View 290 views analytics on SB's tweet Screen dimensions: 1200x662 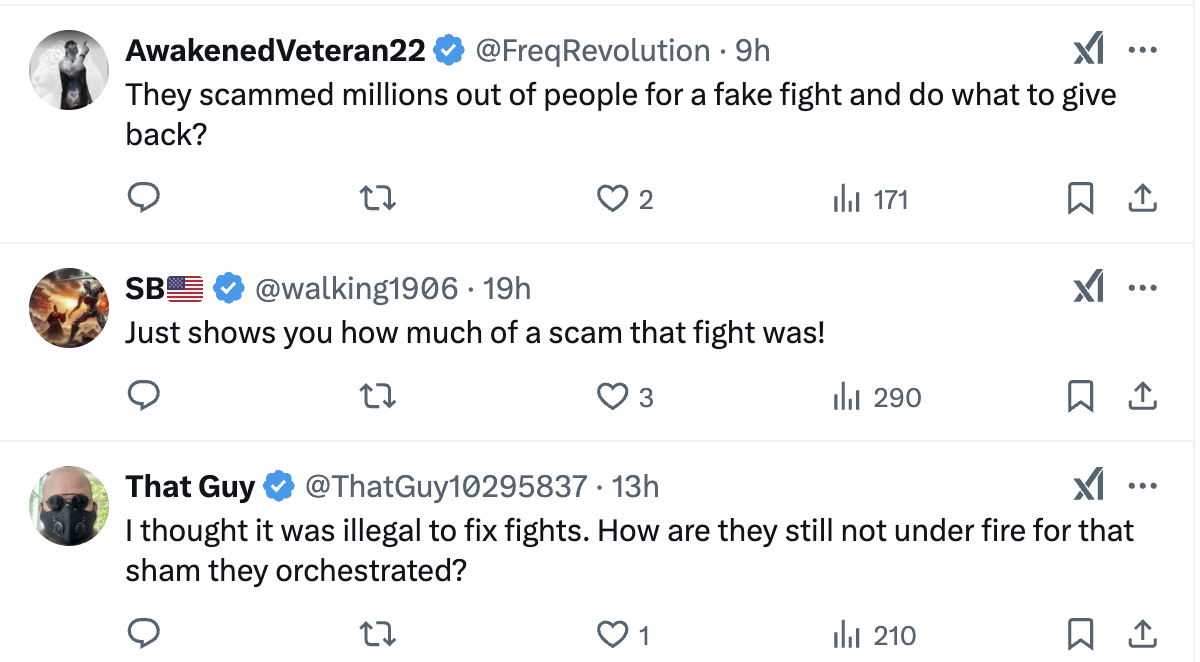(x=877, y=398)
